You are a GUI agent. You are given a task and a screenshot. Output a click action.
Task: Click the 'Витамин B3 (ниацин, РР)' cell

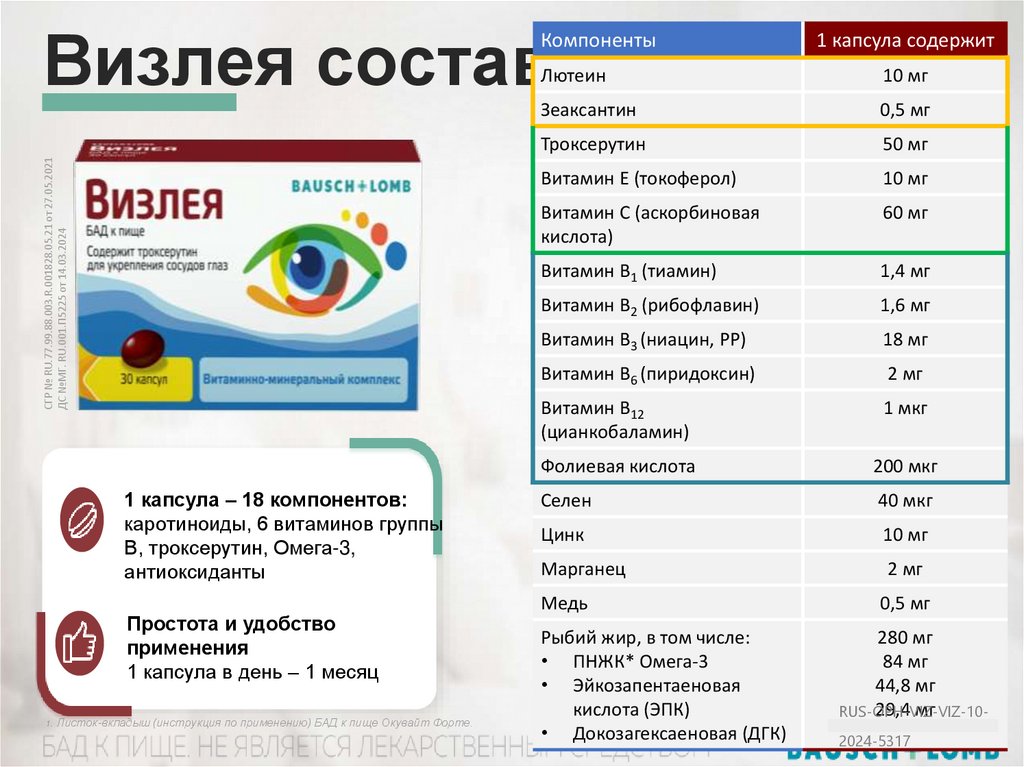667,340
